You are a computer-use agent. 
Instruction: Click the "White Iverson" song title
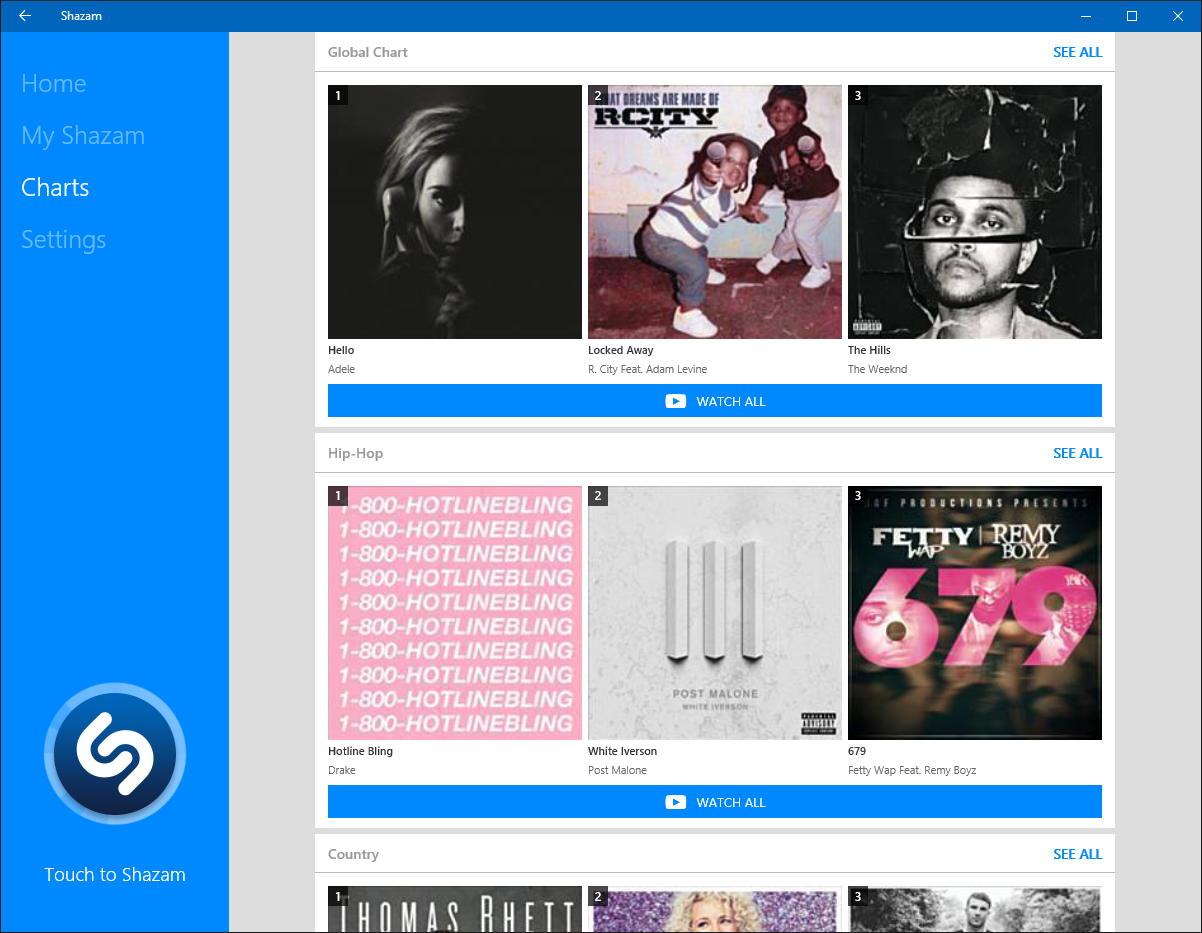click(x=622, y=751)
